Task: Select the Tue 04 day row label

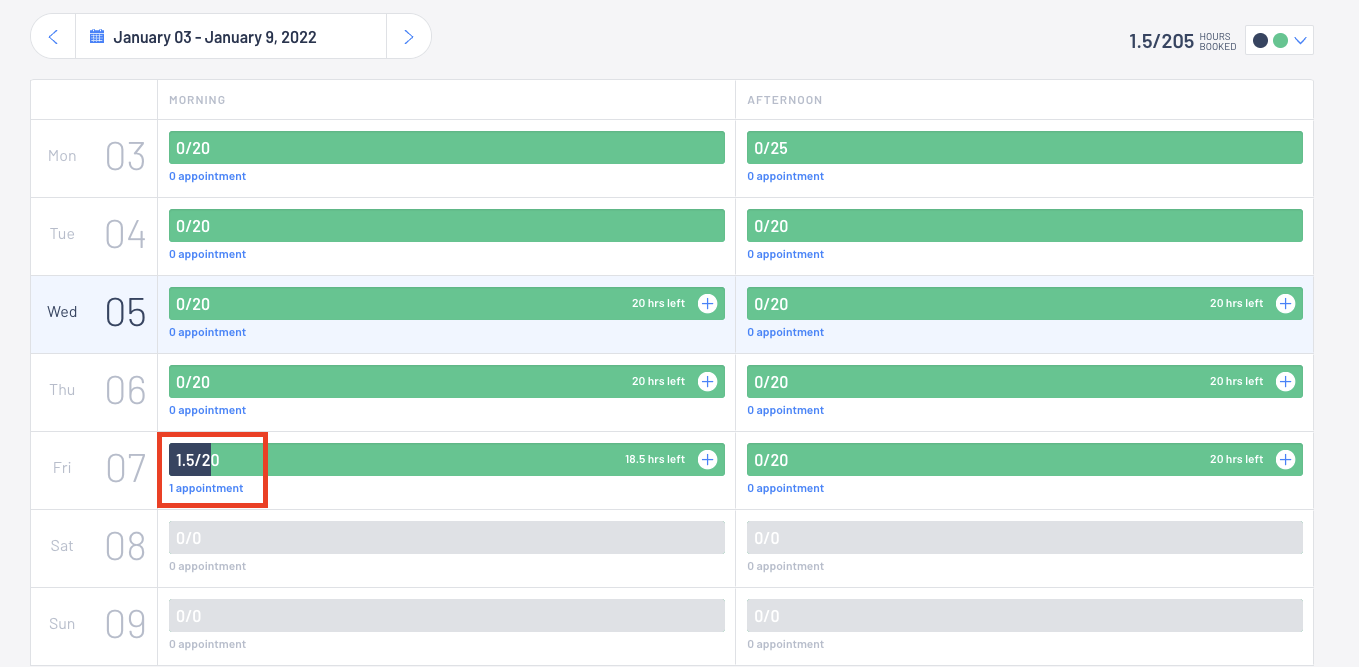Action: point(94,235)
